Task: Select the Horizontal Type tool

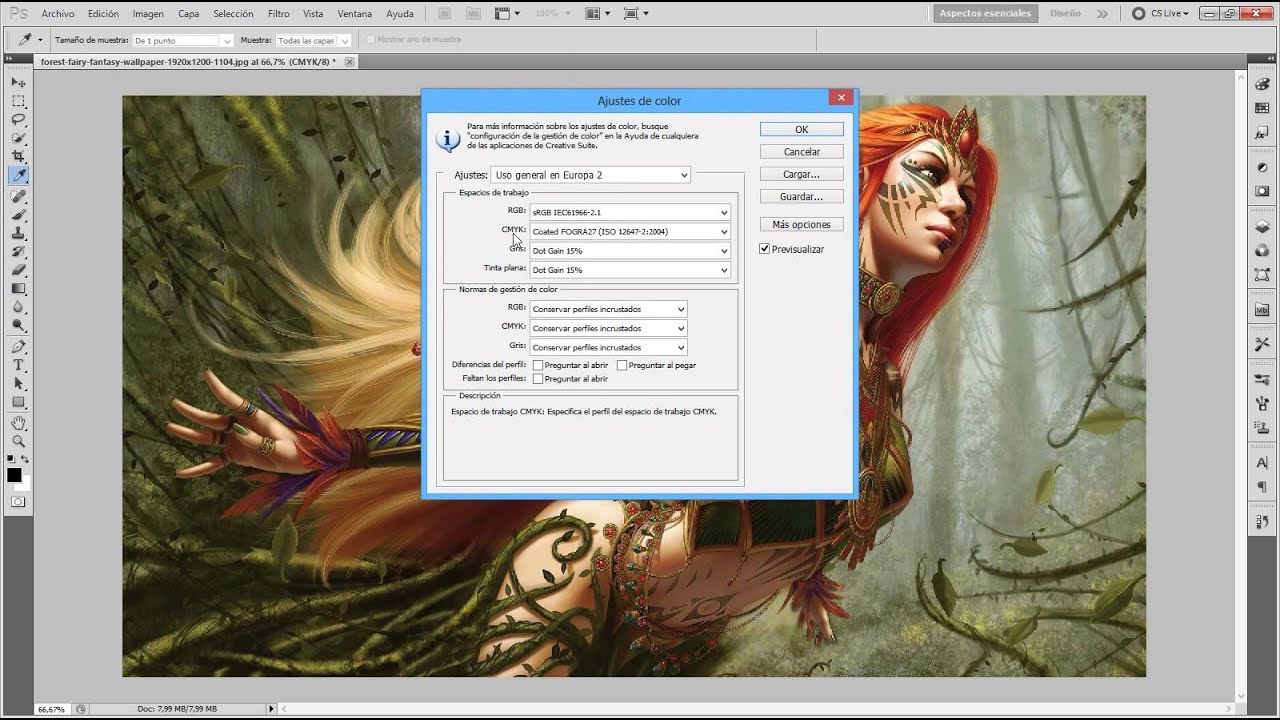Action: (18, 366)
